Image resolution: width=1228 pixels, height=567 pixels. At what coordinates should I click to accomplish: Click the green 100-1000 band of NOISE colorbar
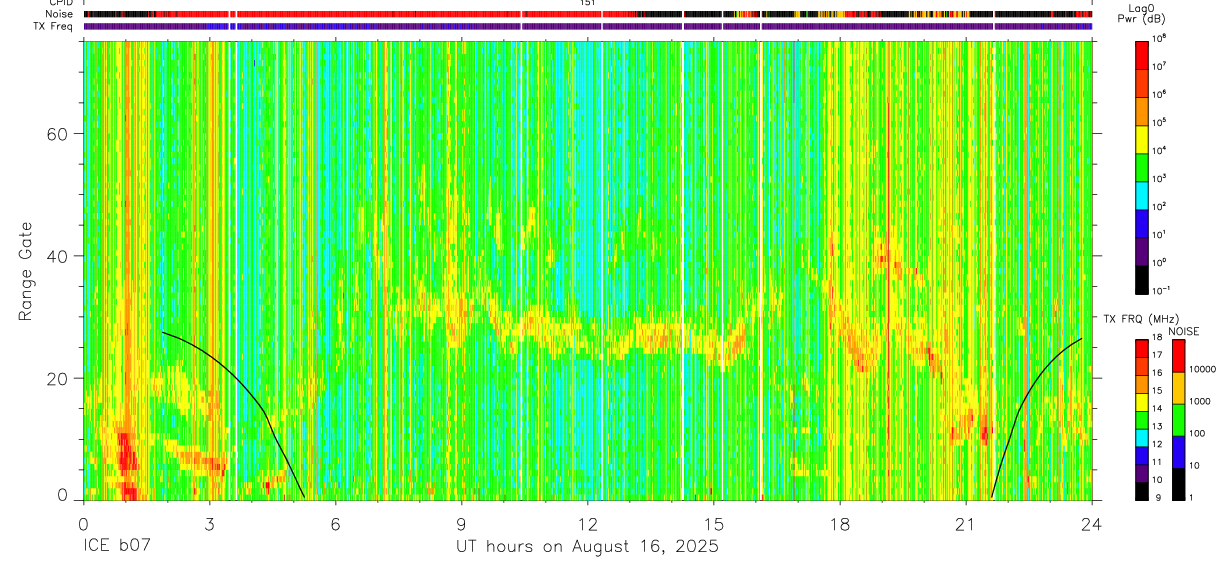pos(1180,418)
